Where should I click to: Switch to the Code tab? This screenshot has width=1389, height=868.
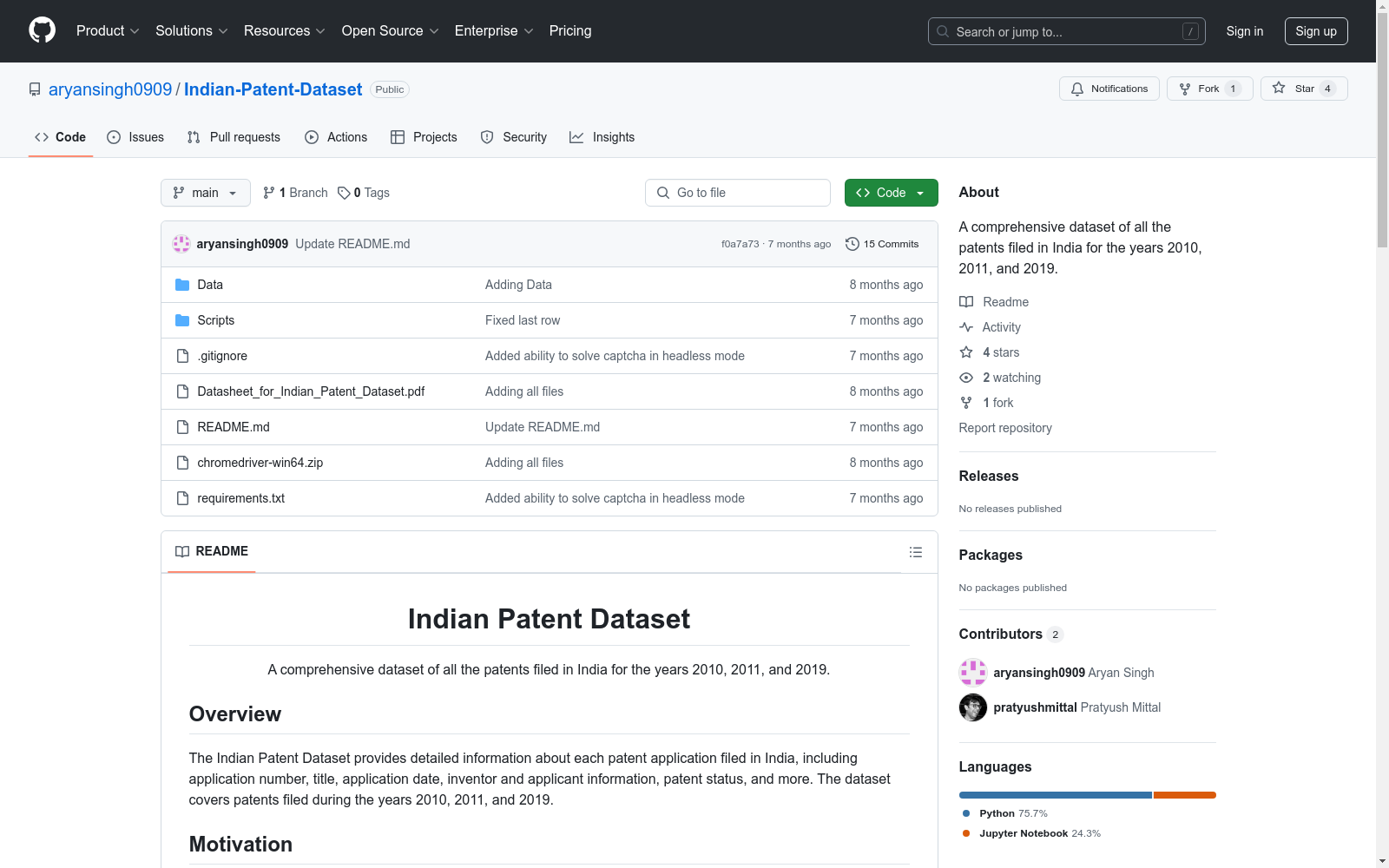click(61, 137)
